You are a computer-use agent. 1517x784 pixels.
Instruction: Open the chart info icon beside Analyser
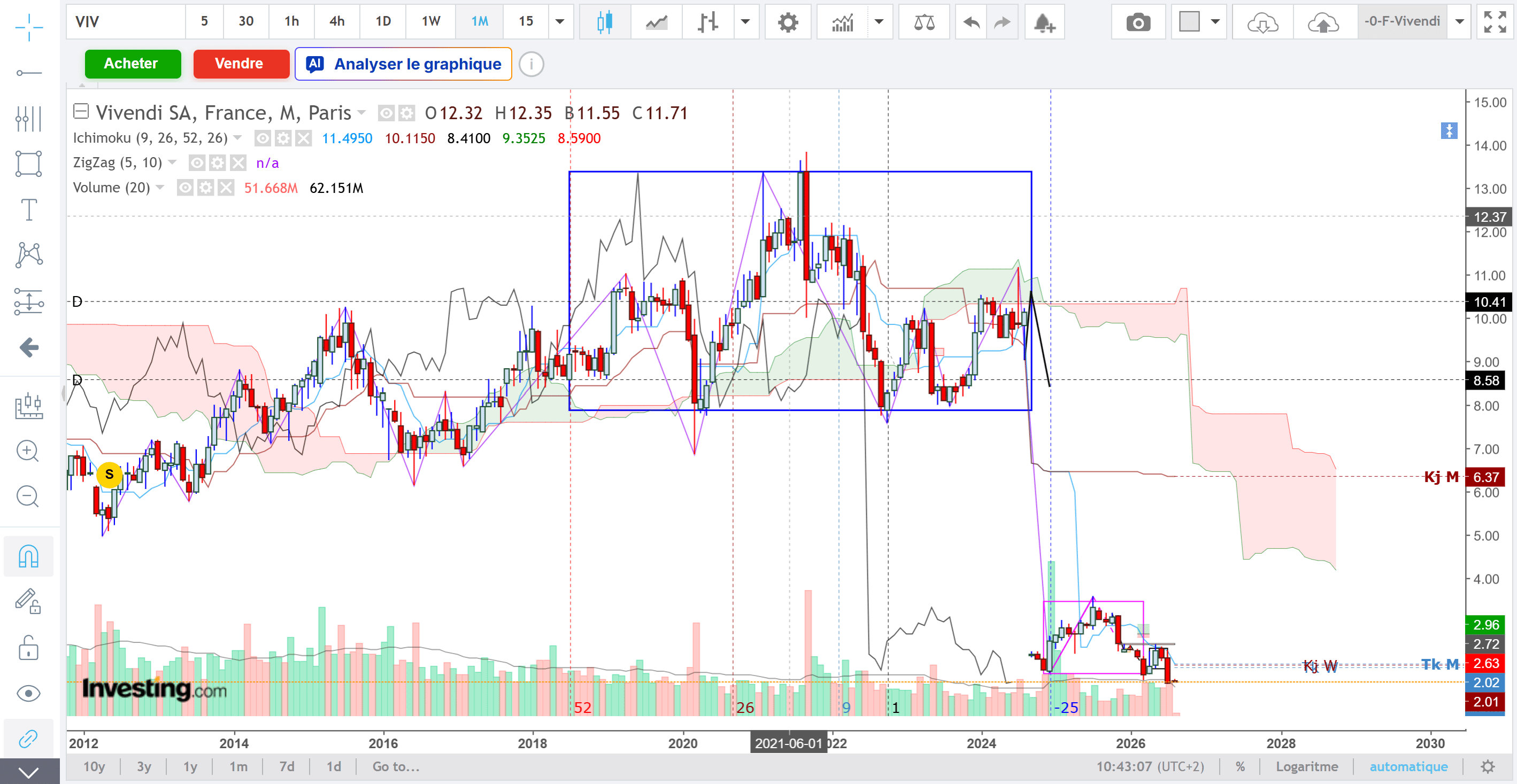click(531, 64)
